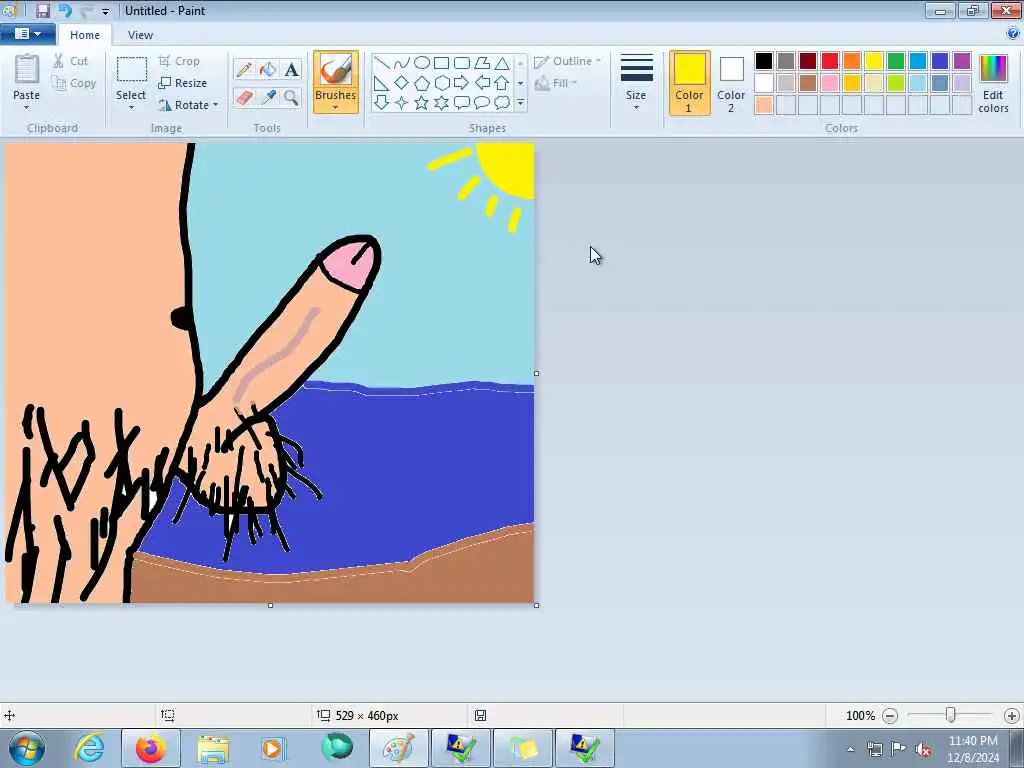Choose the Oval shape
1024x768 pixels.
[x=422, y=63]
